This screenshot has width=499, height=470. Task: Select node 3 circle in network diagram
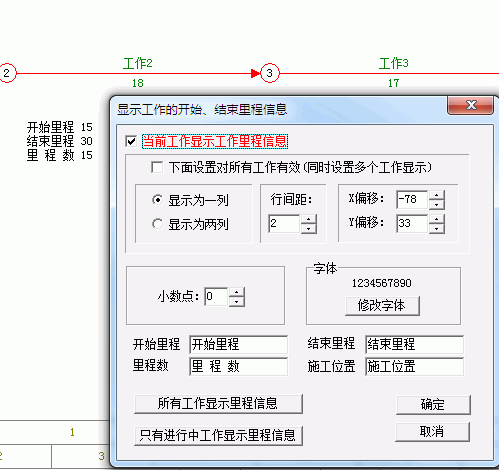[x=269, y=73]
